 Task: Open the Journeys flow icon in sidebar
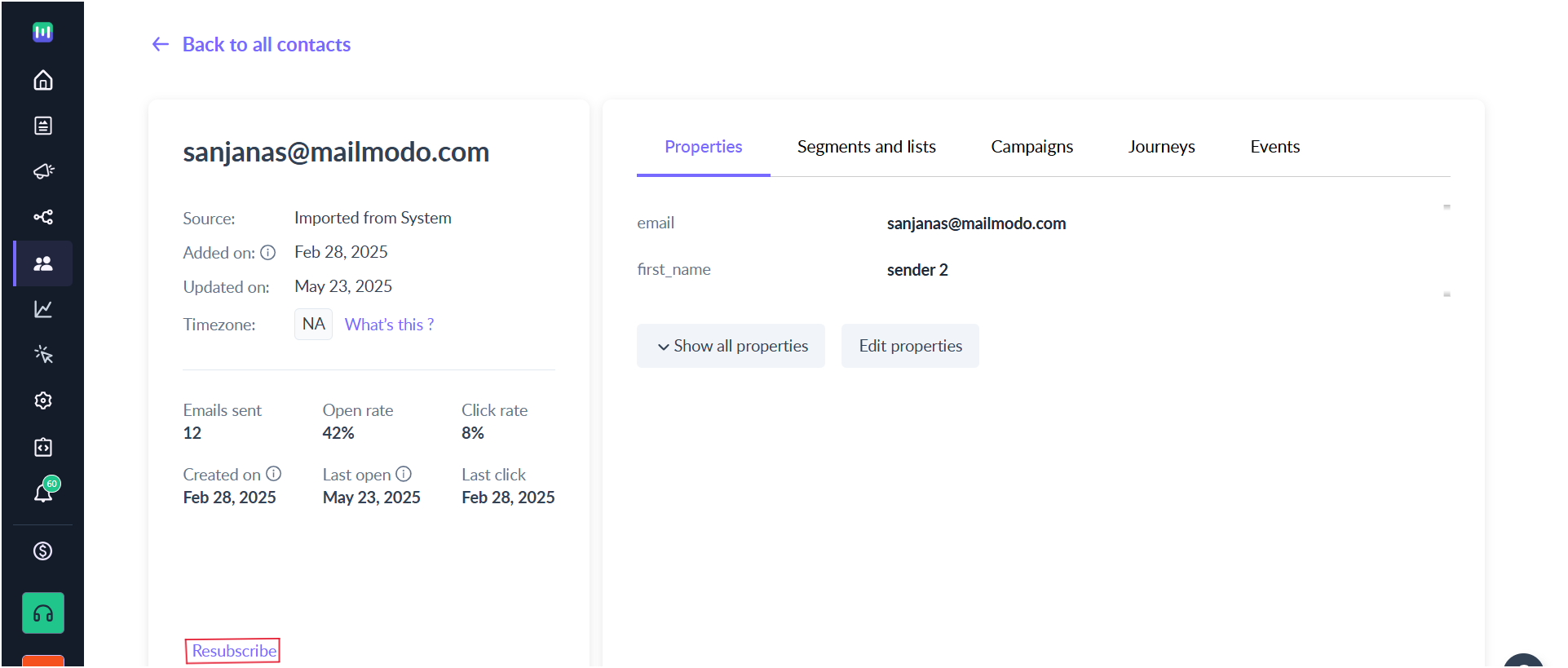(x=43, y=217)
